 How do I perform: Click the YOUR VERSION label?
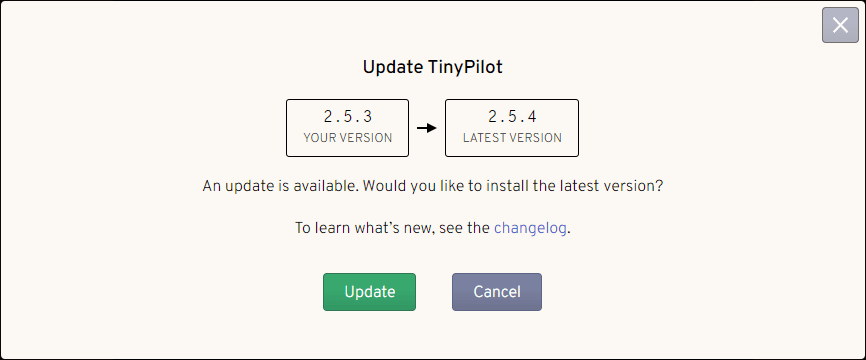pyautogui.click(x=347, y=138)
